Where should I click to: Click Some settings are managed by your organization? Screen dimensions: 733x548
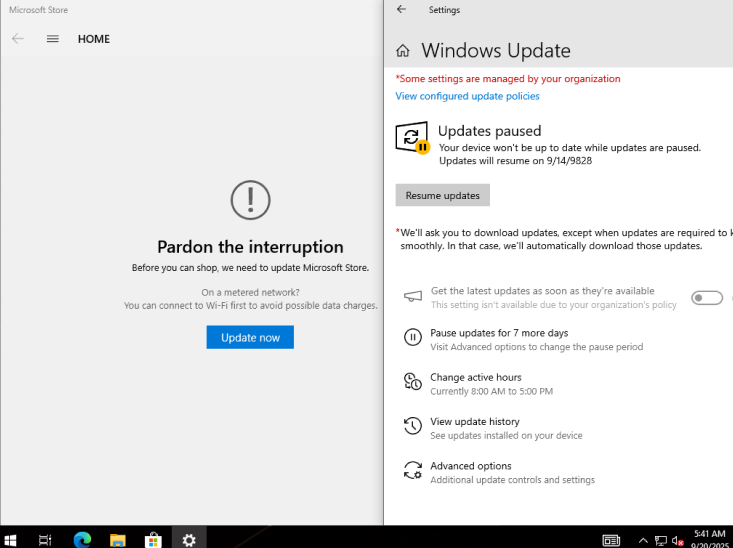(508, 79)
